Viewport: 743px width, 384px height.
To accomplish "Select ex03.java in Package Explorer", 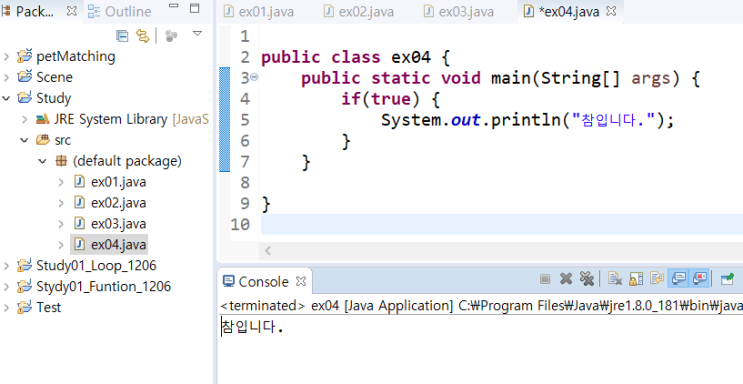I will pos(118,224).
